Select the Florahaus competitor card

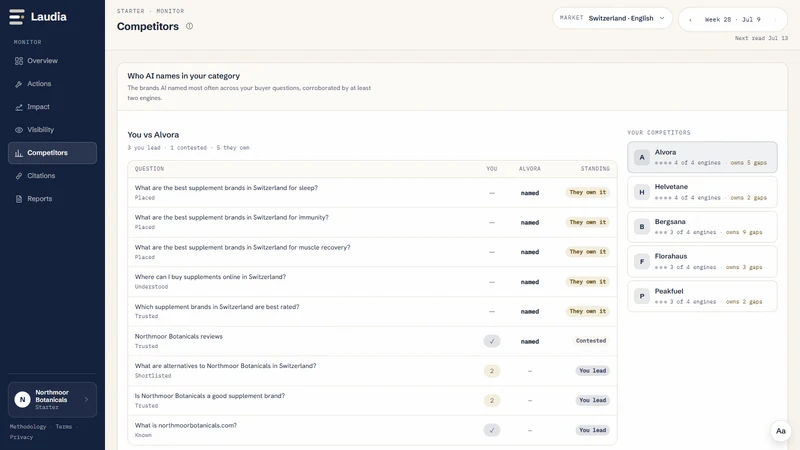coord(702,261)
